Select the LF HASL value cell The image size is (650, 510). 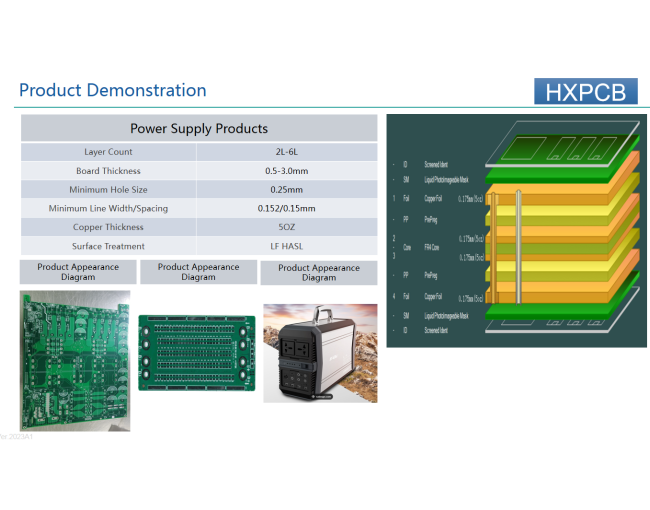[286, 246]
